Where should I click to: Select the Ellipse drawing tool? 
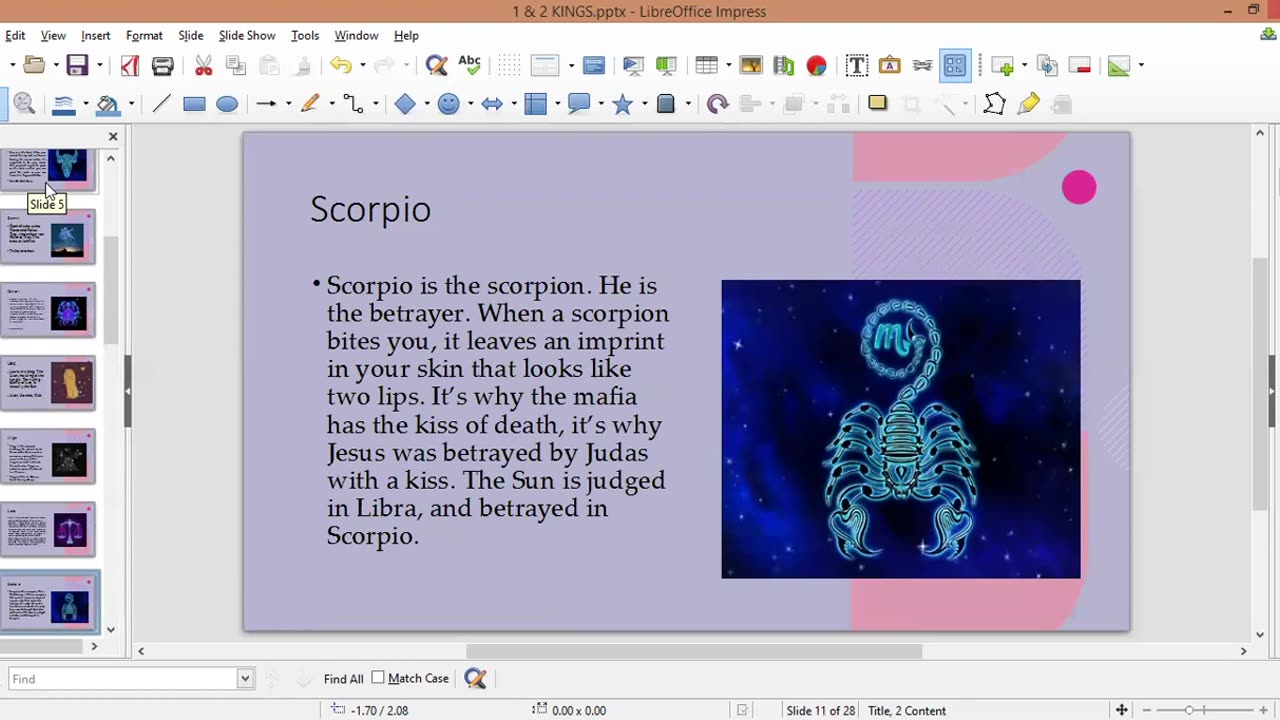(x=227, y=104)
